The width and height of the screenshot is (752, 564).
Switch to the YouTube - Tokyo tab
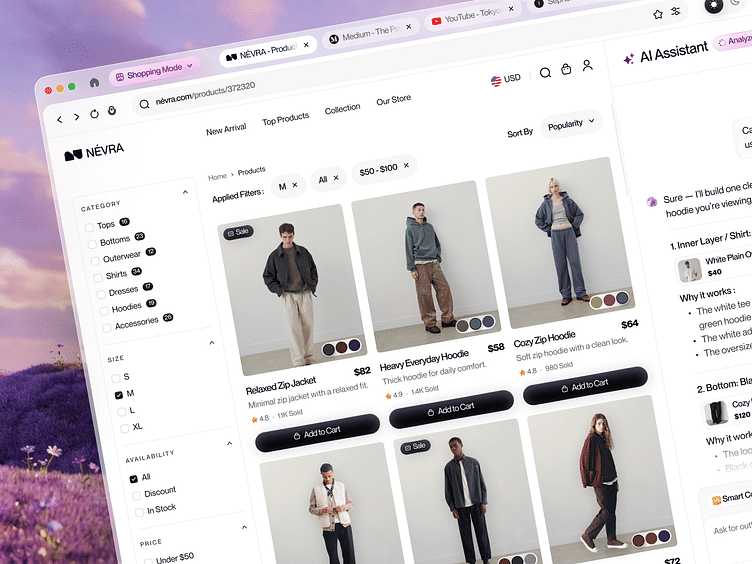(x=473, y=16)
